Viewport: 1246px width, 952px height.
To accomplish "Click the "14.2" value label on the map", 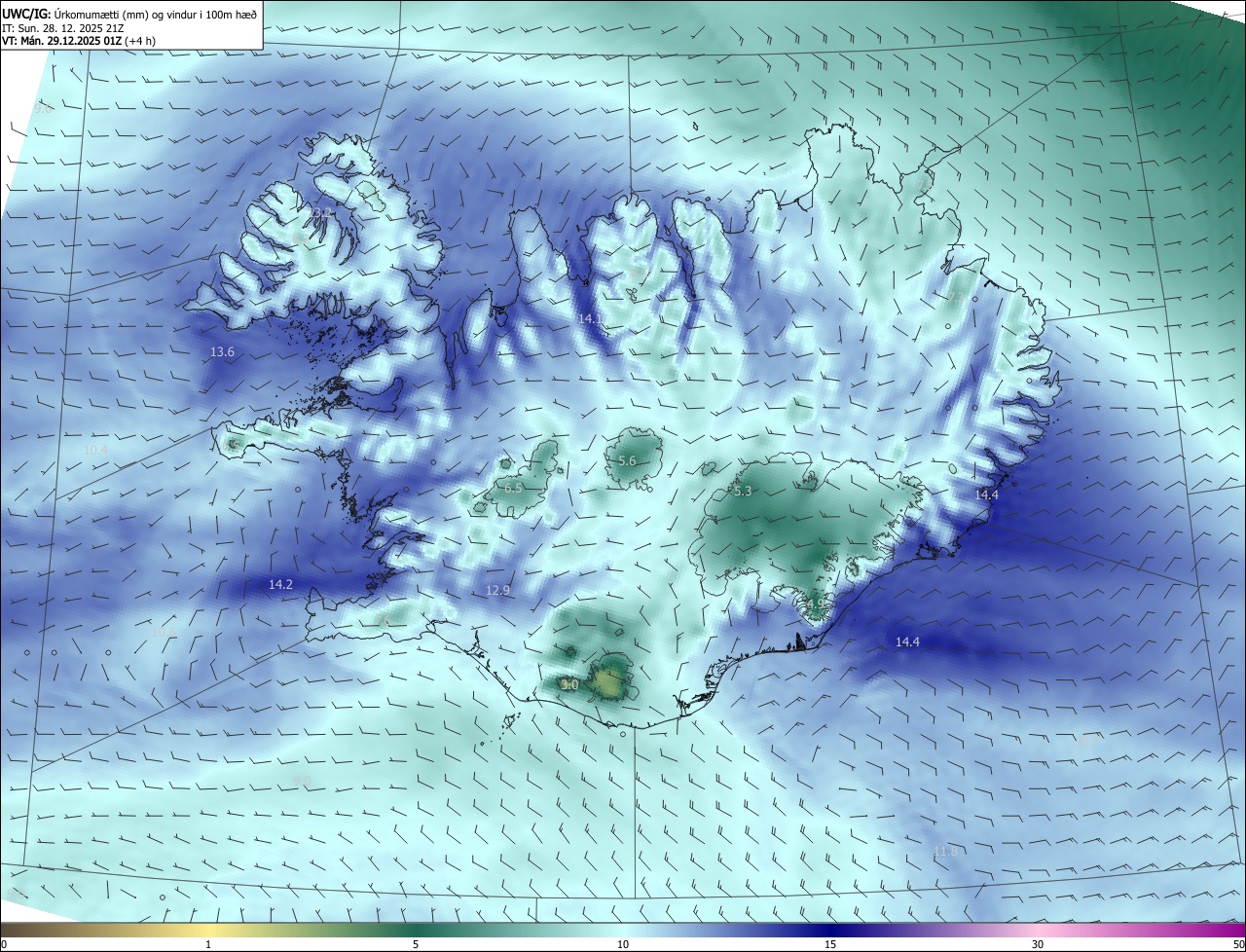I will click(280, 584).
